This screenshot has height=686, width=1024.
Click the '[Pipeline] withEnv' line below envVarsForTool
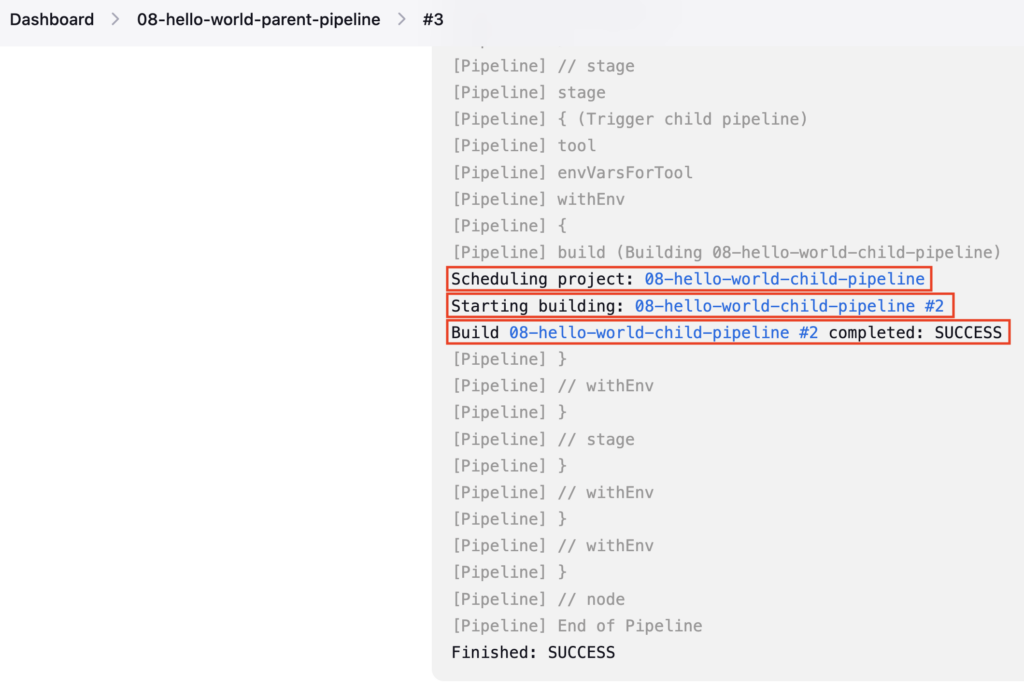pos(539,199)
